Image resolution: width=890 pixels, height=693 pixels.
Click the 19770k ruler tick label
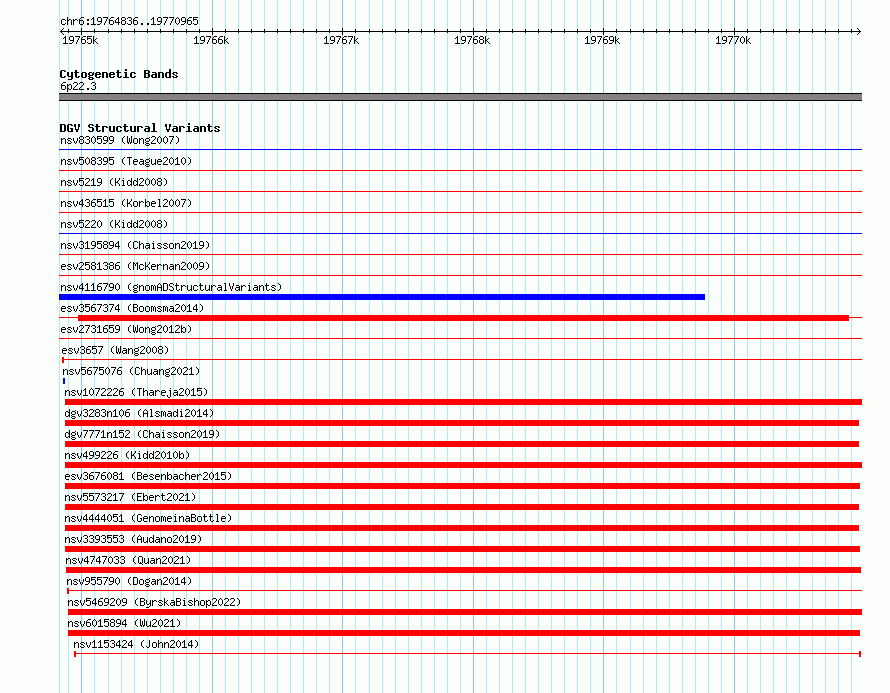point(733,40)
